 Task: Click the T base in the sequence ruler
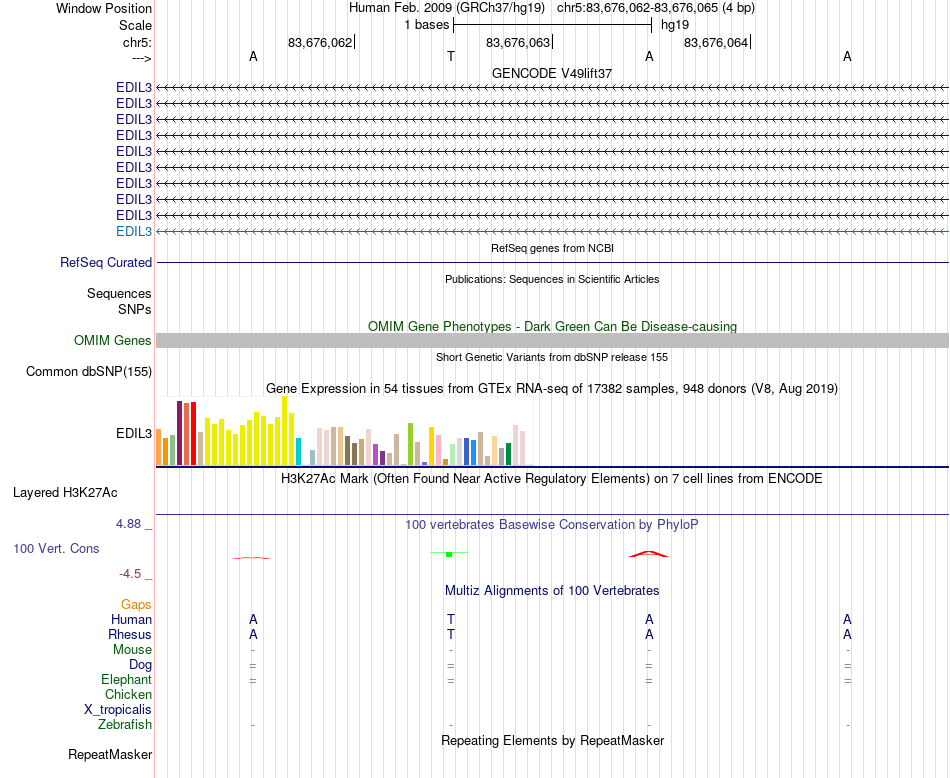click(451, 56)
